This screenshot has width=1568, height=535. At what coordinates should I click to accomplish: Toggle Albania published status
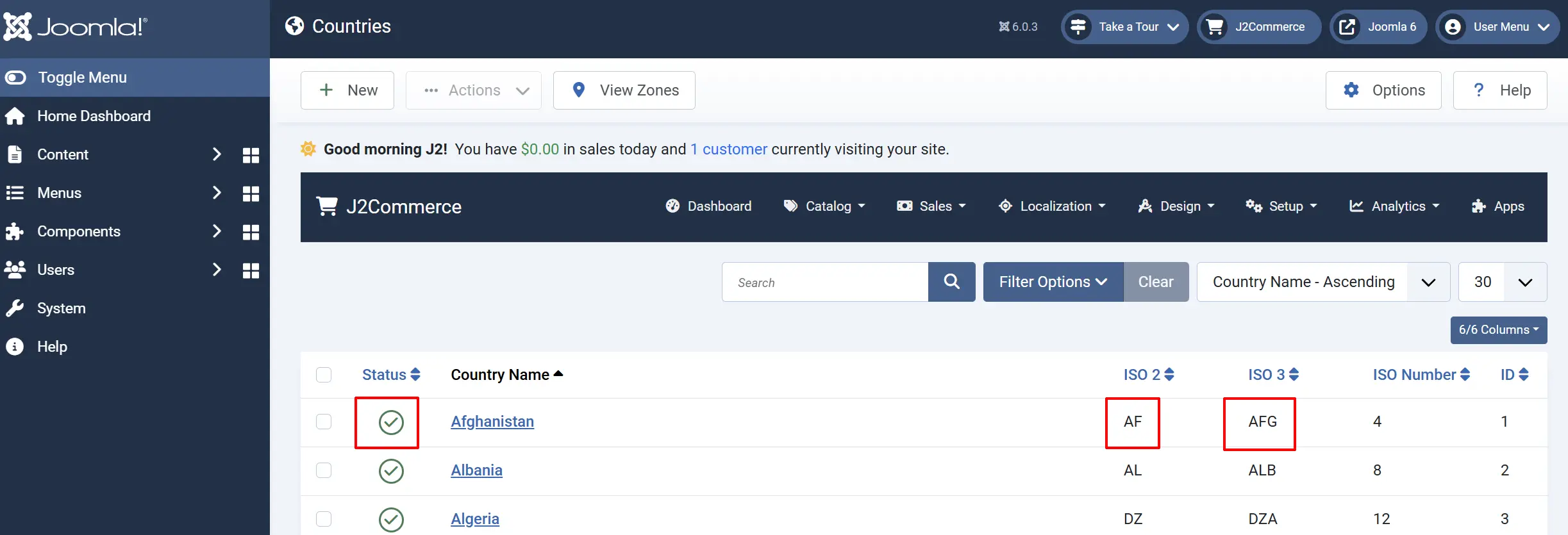(x=391, y=471)
